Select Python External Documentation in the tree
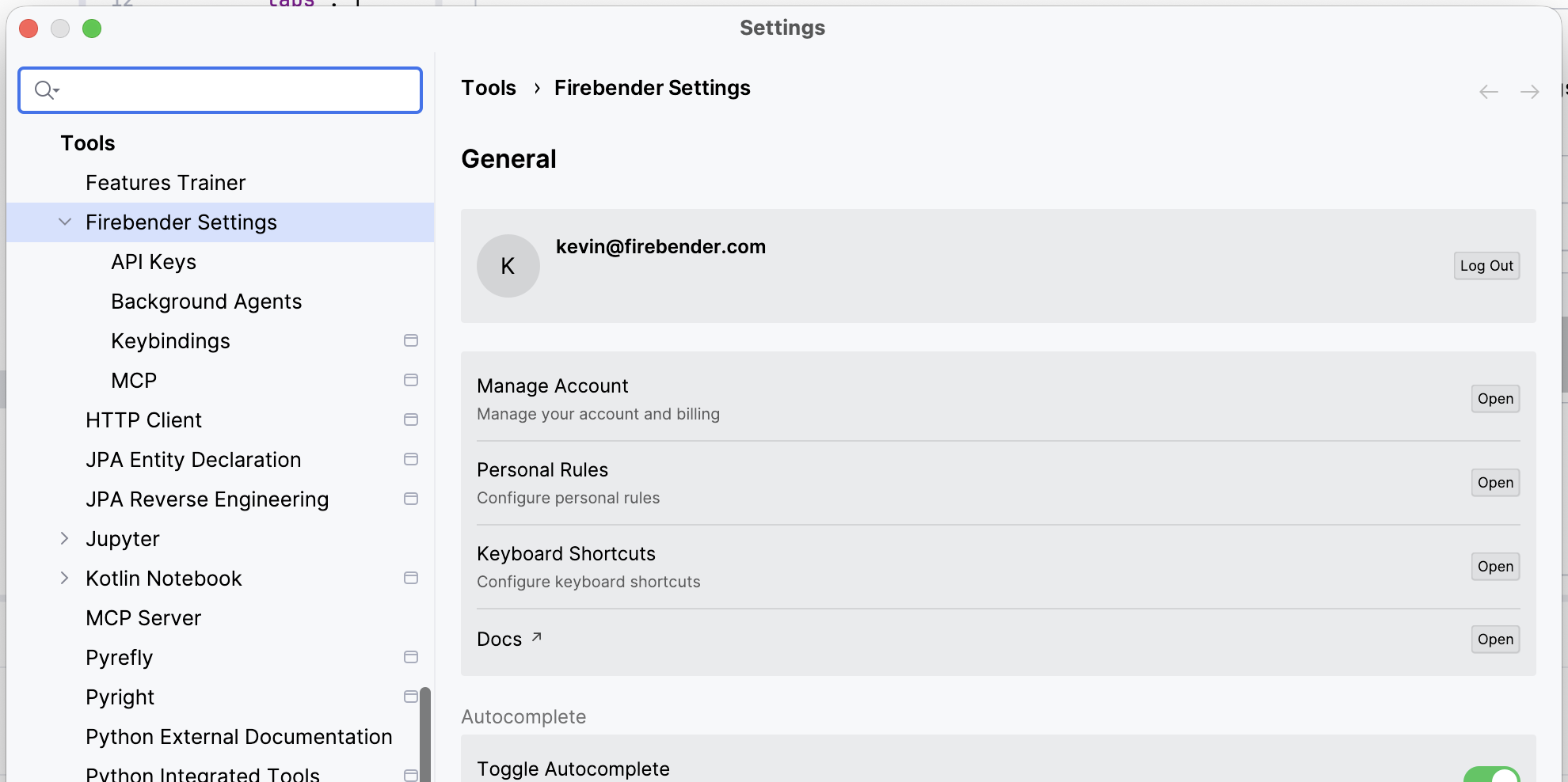This screenshot has height=782, width=1568. 238,737
